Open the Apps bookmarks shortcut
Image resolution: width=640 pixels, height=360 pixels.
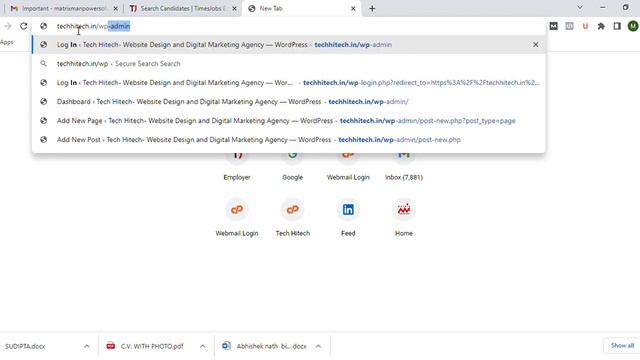7,42
